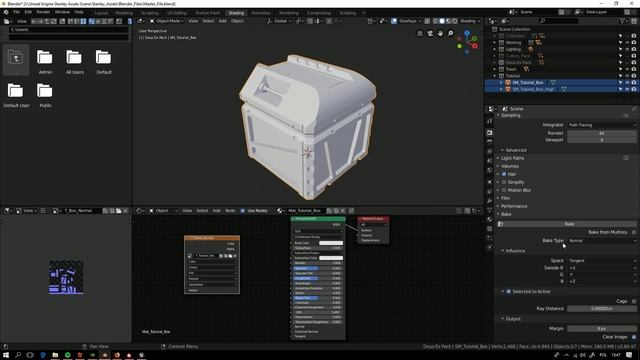
Task: Click the Sampling panel presets icon
Action: point(626,116)
